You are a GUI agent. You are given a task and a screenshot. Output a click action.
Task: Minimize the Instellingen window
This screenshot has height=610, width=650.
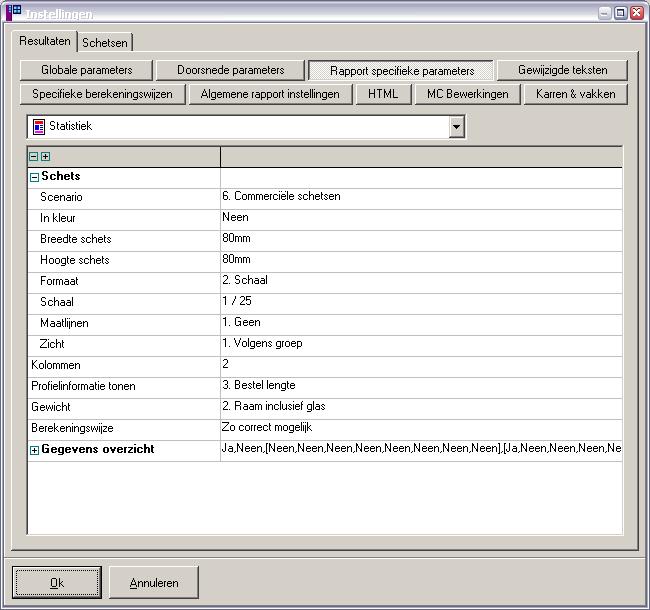pos(605,13)
